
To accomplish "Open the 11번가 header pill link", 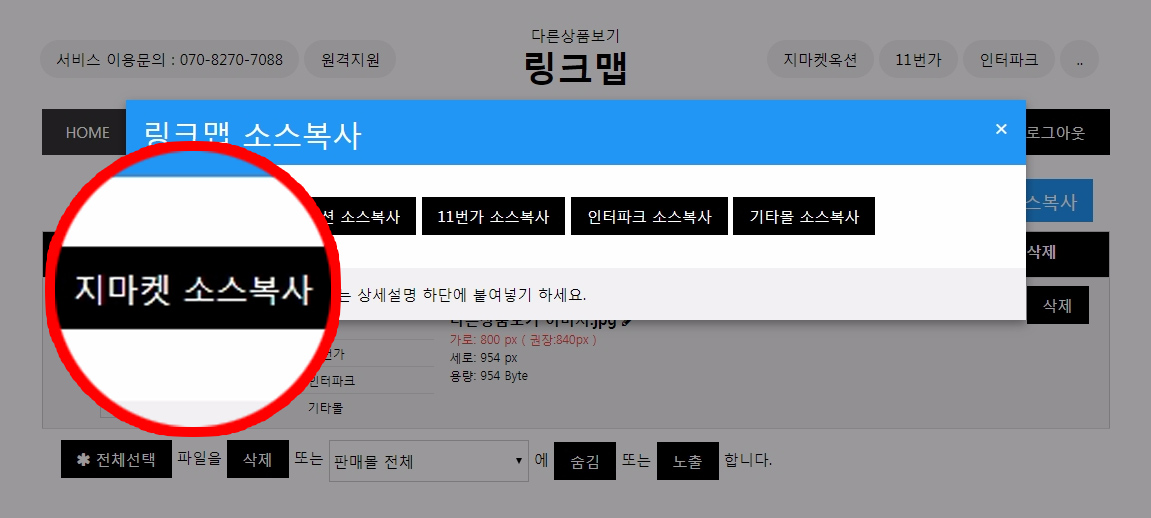I will (x=918, y=59).
